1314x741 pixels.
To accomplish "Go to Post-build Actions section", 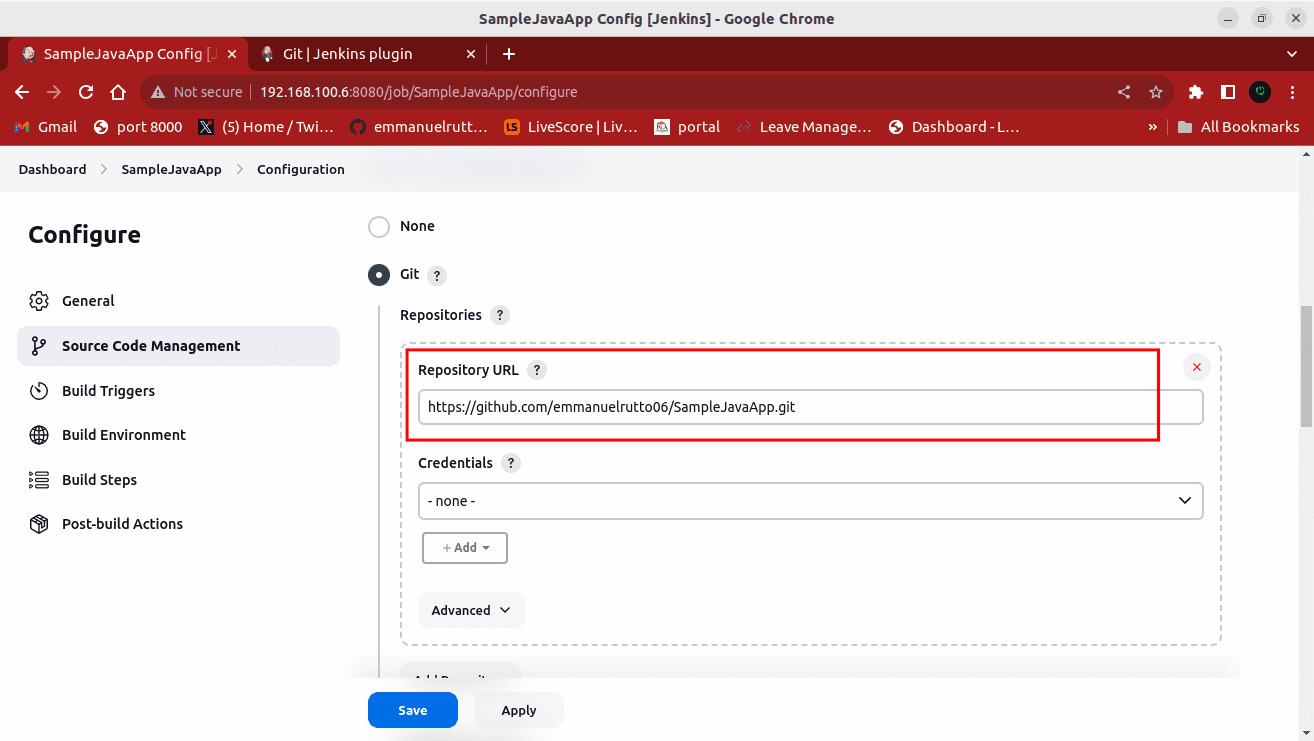I will coord(122,524).
